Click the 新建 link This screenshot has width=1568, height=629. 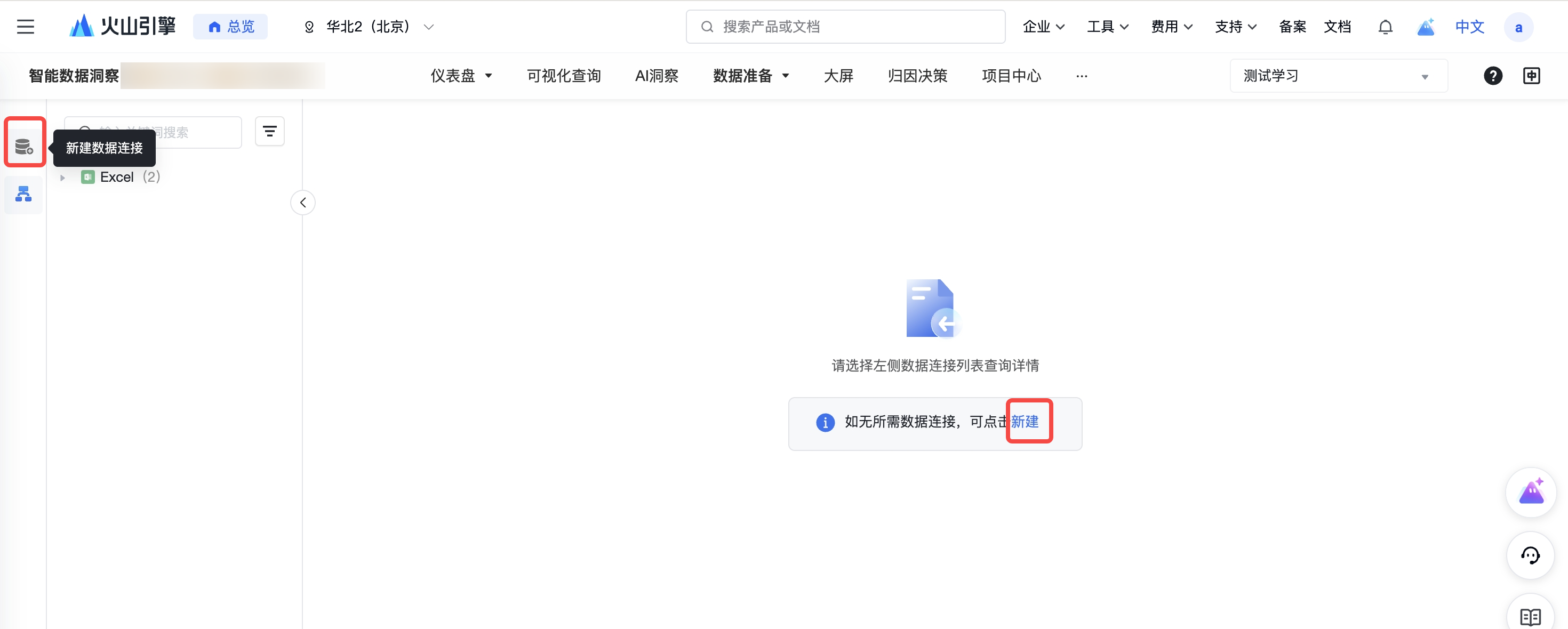pos(1025,421)
